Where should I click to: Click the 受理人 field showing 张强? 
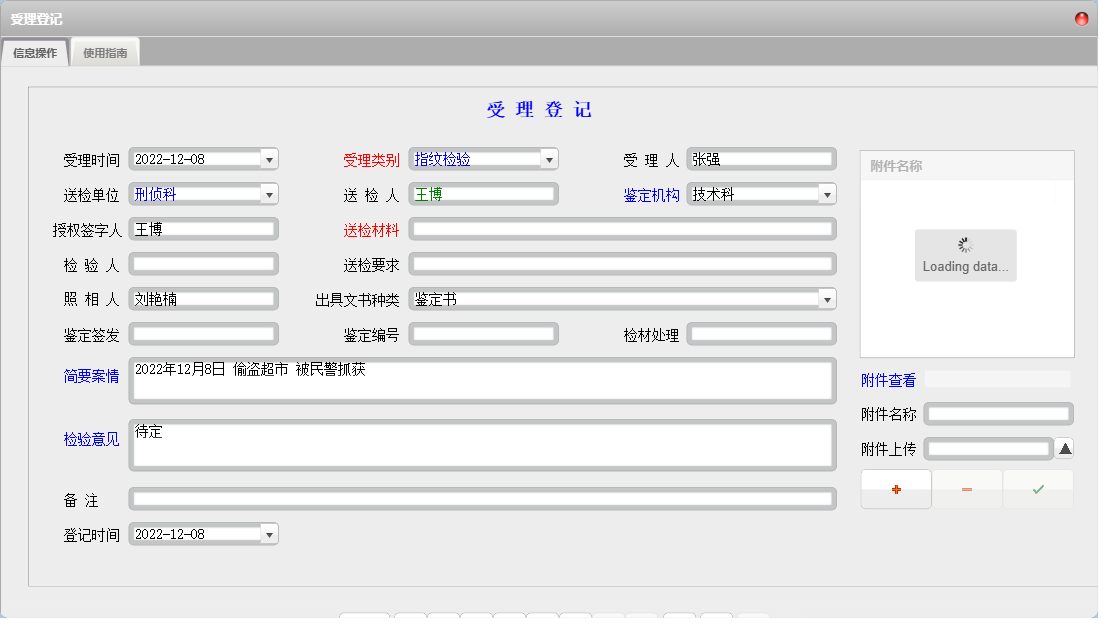point(761,158)
